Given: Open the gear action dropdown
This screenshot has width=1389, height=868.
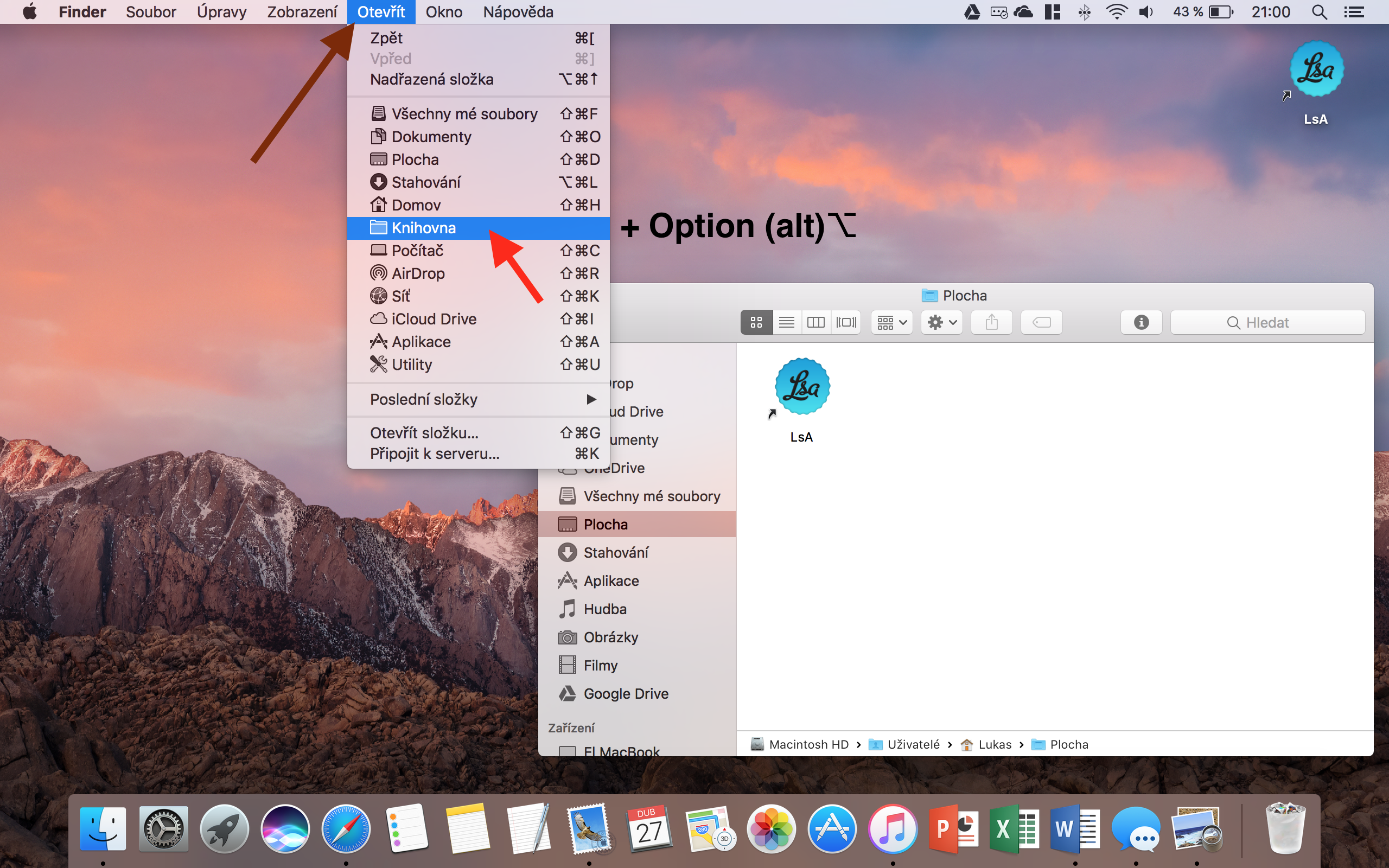Looking at the screenshot, I should coord(942,323).
